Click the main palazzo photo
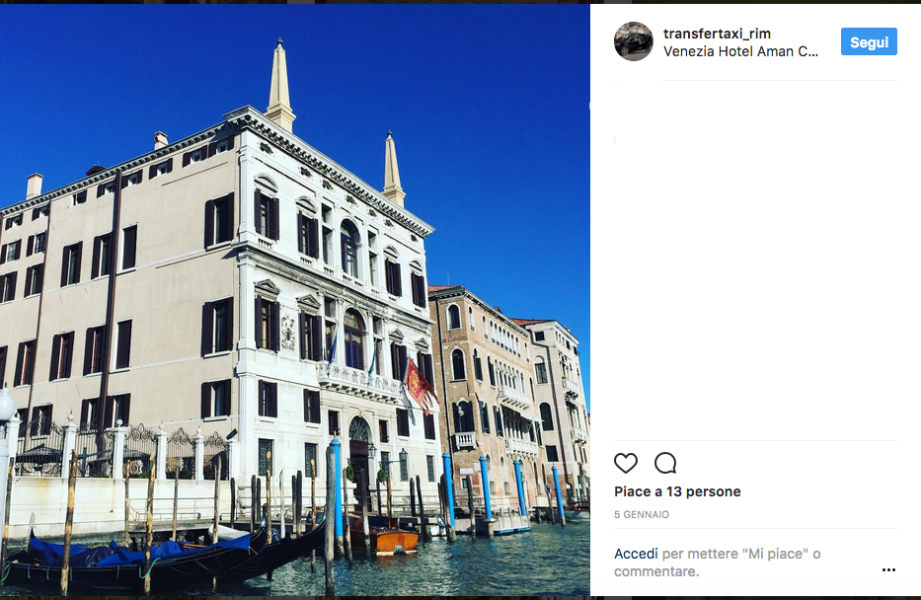The image size is (921, 600). tap(295, 300)
